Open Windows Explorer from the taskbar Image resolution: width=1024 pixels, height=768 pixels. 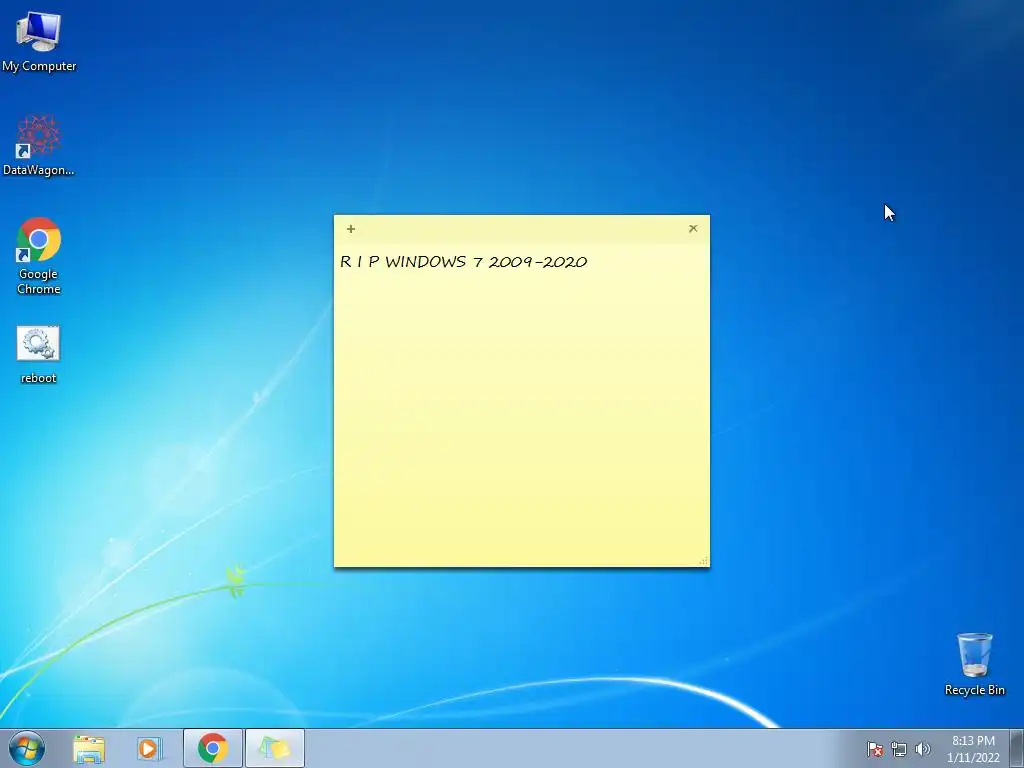(x=89, y=749)
